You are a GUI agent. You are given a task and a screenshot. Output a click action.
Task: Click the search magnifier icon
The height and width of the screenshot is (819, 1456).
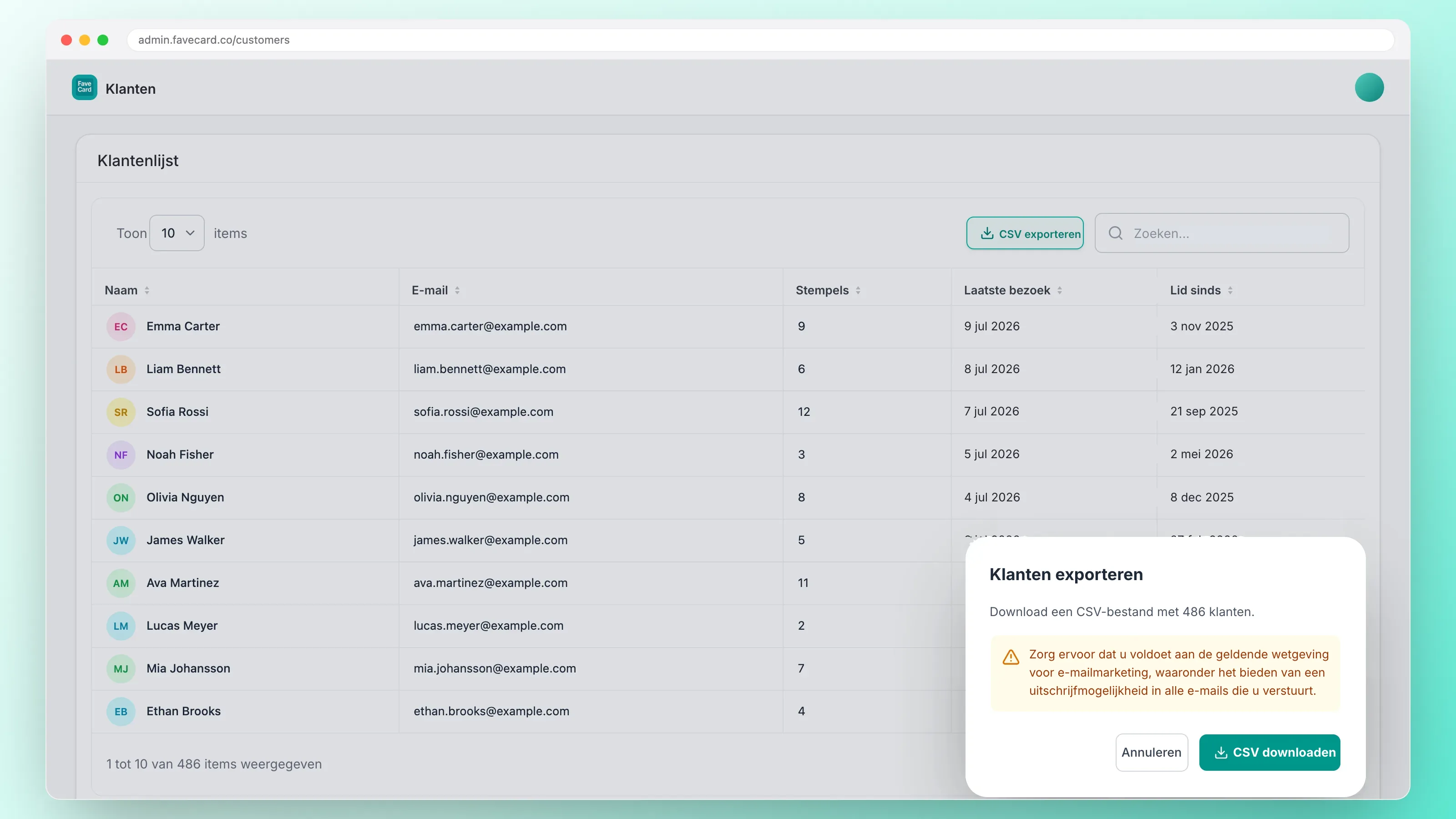click(1115, 233)
